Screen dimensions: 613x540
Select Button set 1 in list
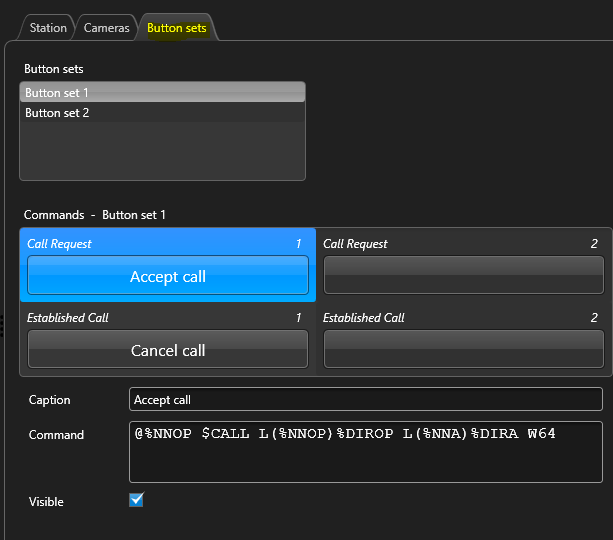pos(162,93)
